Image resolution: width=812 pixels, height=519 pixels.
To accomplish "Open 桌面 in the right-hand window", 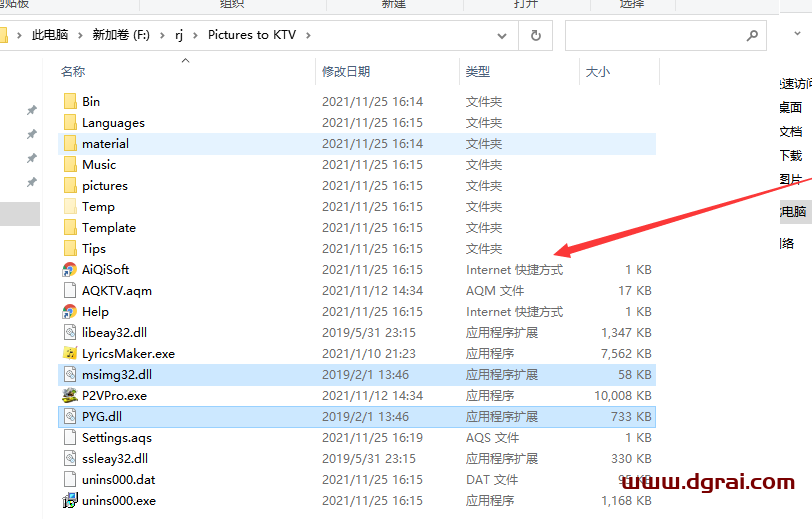I will coord(791,107).
